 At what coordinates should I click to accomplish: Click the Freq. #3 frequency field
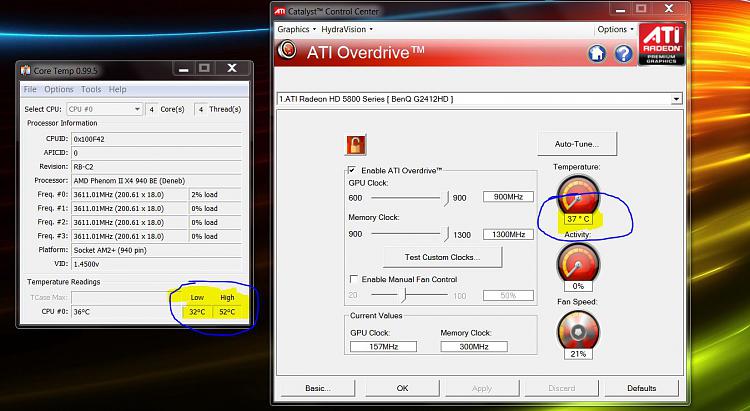pos(130,236)
